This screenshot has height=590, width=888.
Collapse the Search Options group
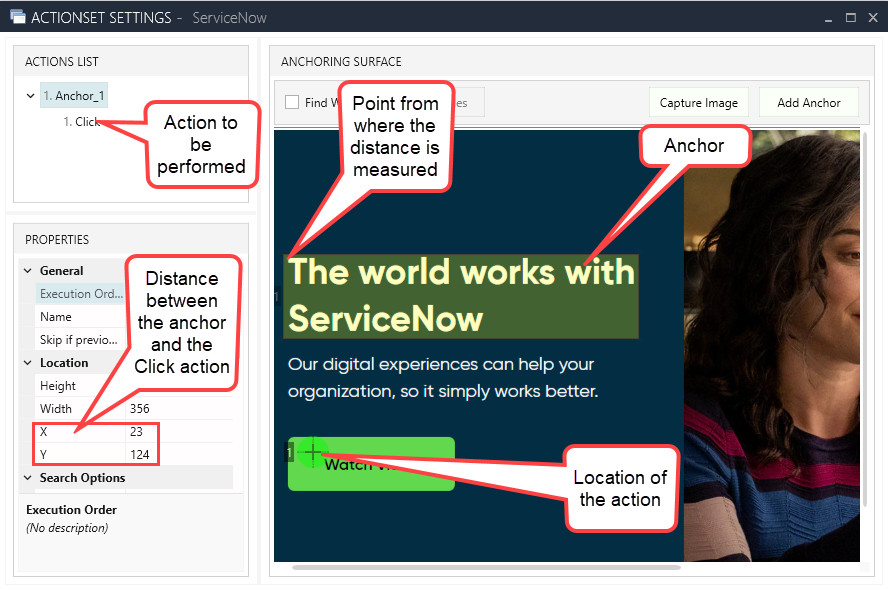tap(28, 478)
